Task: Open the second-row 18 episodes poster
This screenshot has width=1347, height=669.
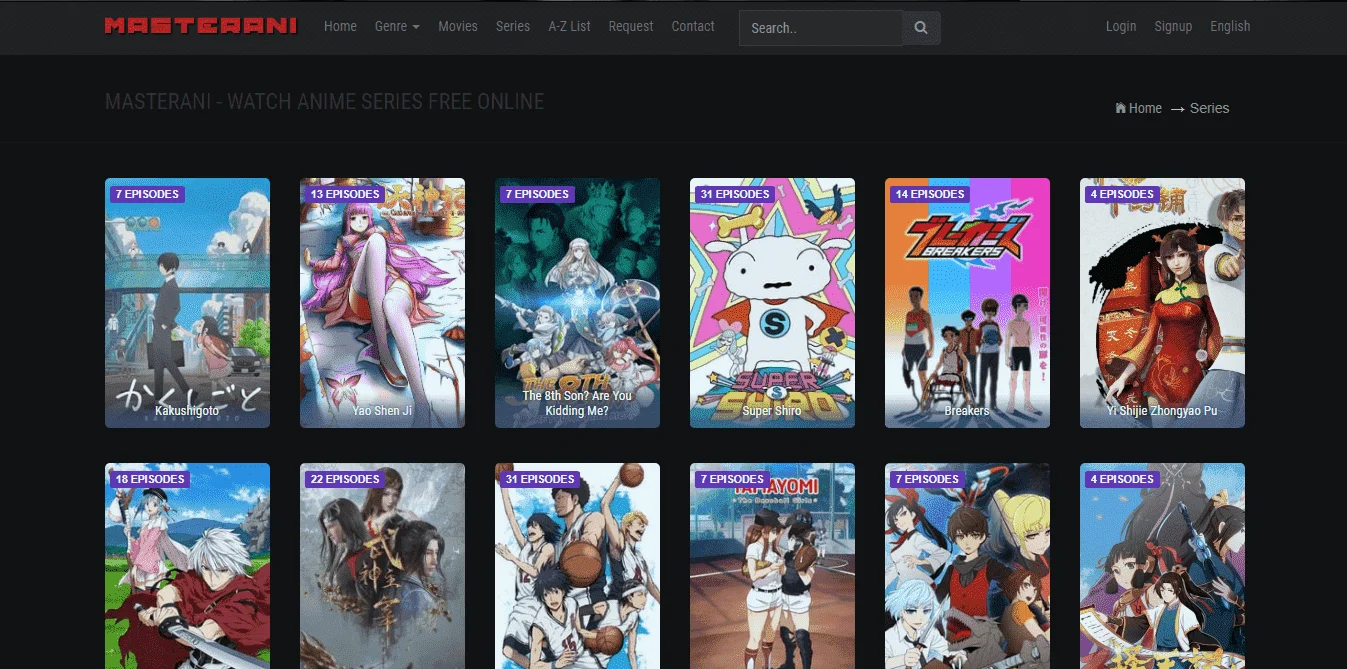Action: pos(187,566)
